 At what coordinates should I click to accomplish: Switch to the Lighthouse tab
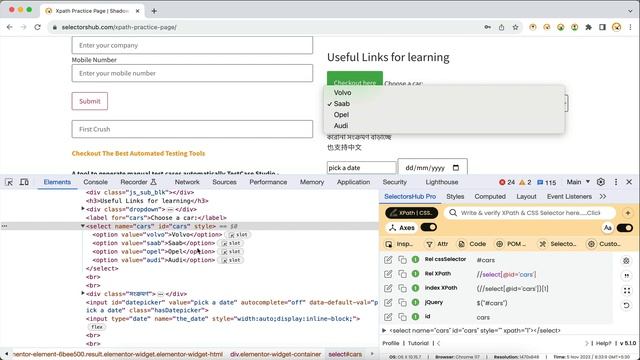[442, 182]
